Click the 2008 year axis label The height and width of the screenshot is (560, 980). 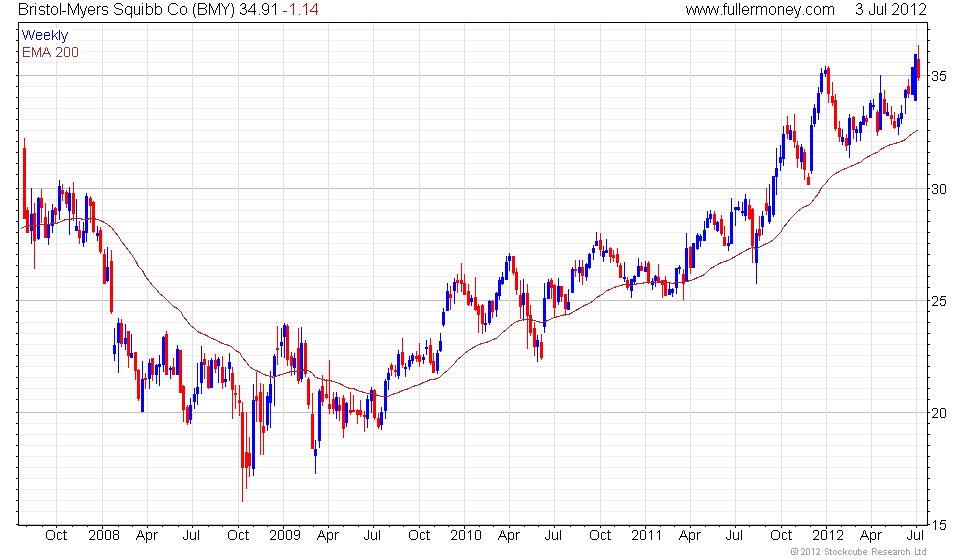(104, 536)
